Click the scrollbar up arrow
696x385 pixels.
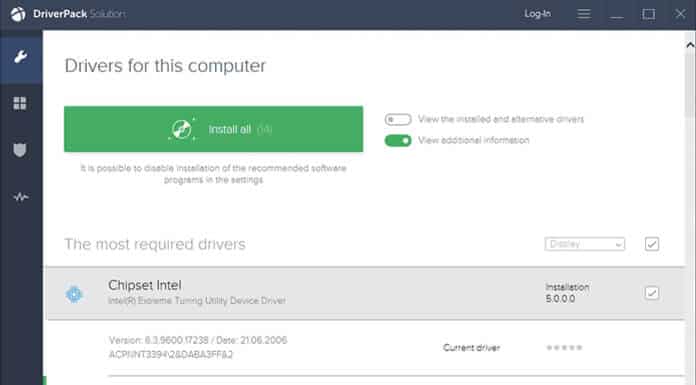coord(690,45)
